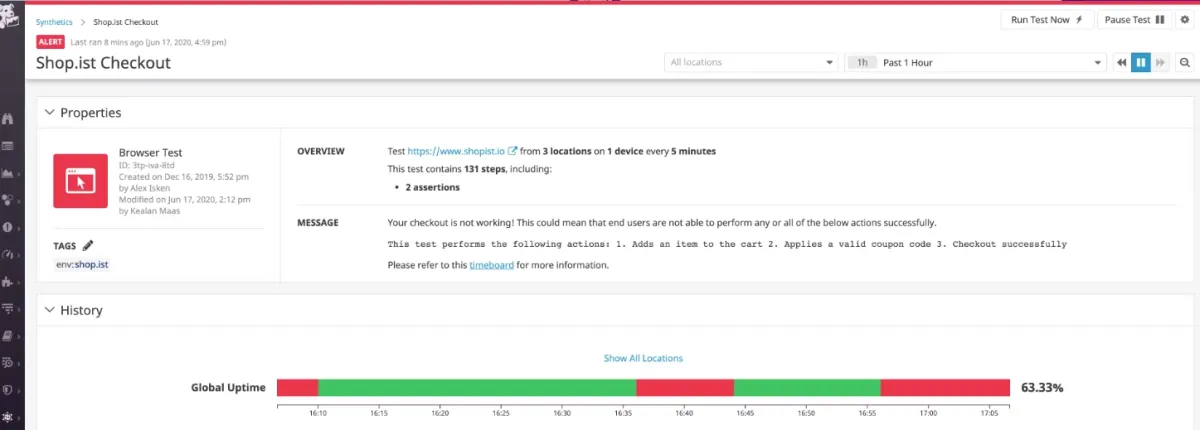This screenshot has height=430, width=1200.
Task: Click the external link icon beside shopist.io
Action: (x=513, y=151)
